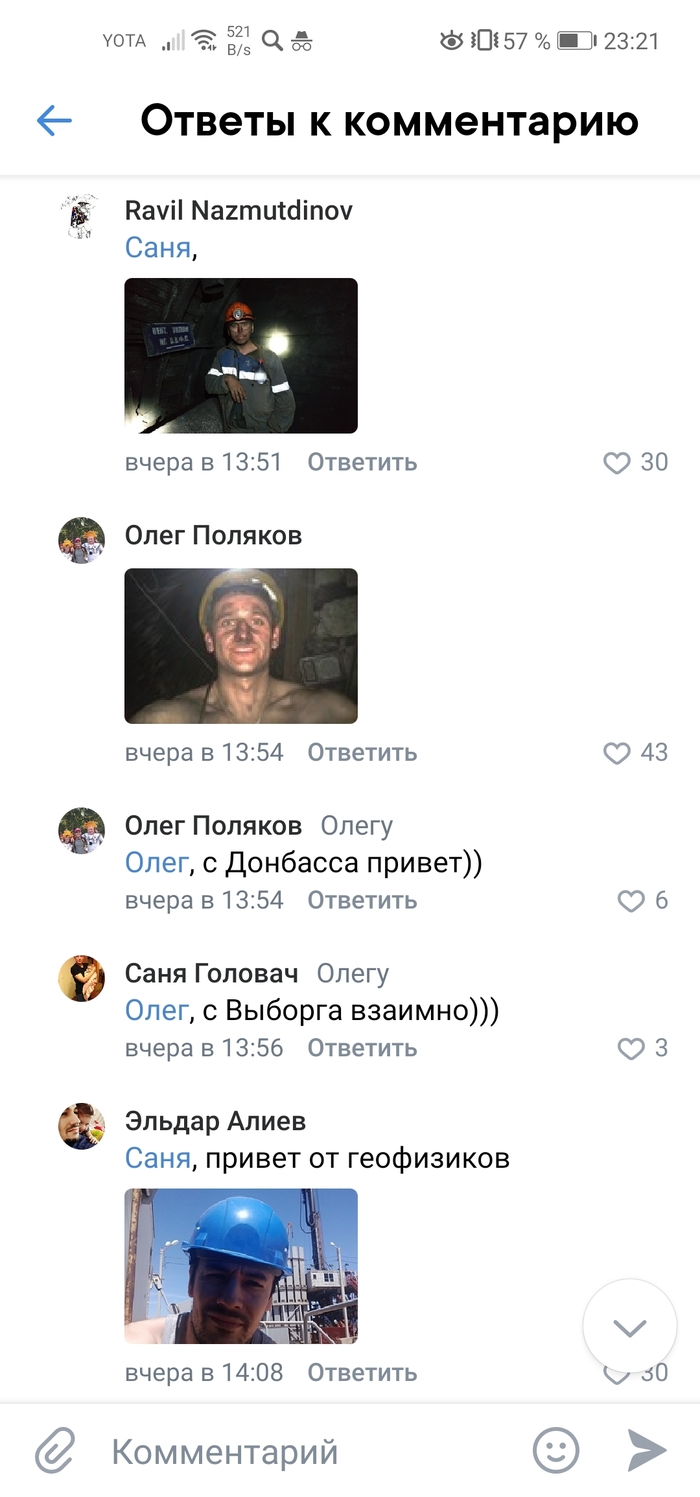
Task: Like the "с Донбасса привет" comment
Action: 630,901
